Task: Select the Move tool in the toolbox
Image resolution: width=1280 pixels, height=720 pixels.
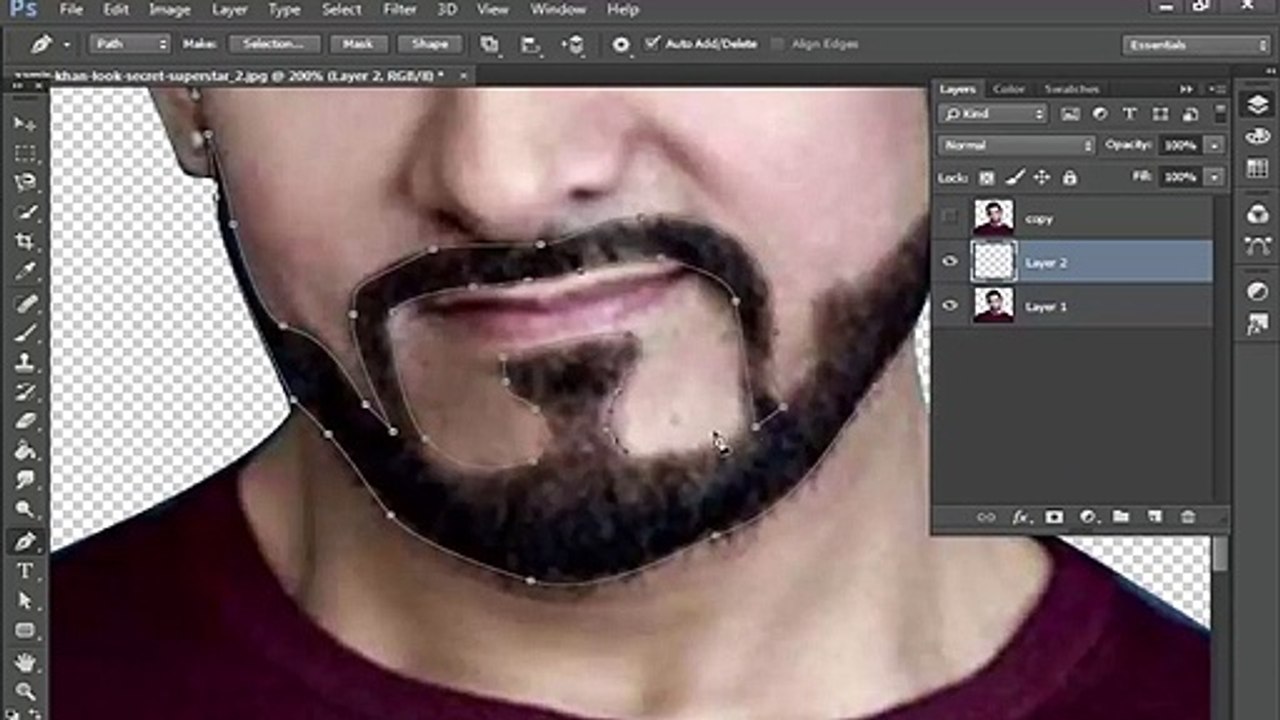Action: (25, 124)
